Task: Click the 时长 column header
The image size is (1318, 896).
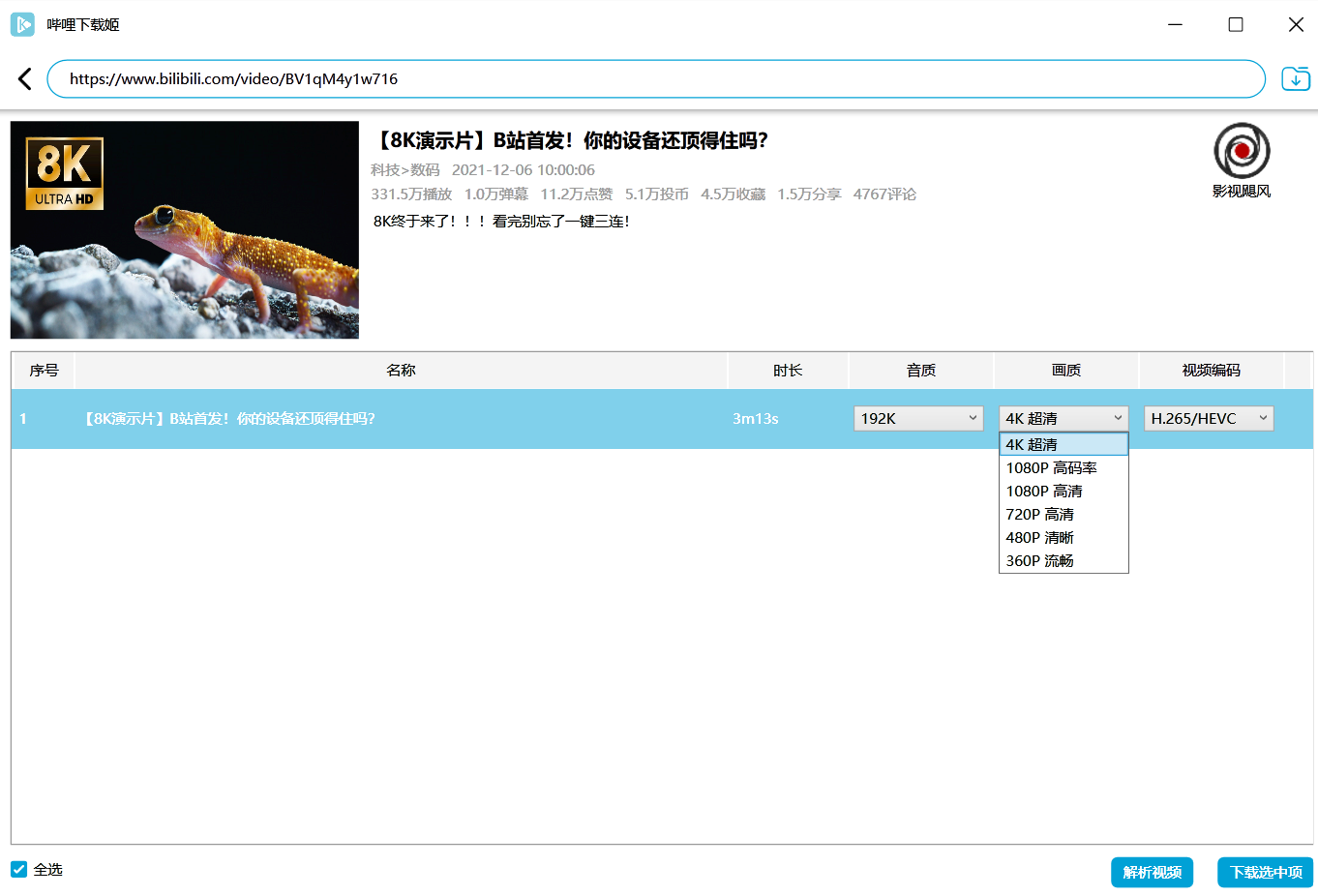Action: tap(788, 371)
